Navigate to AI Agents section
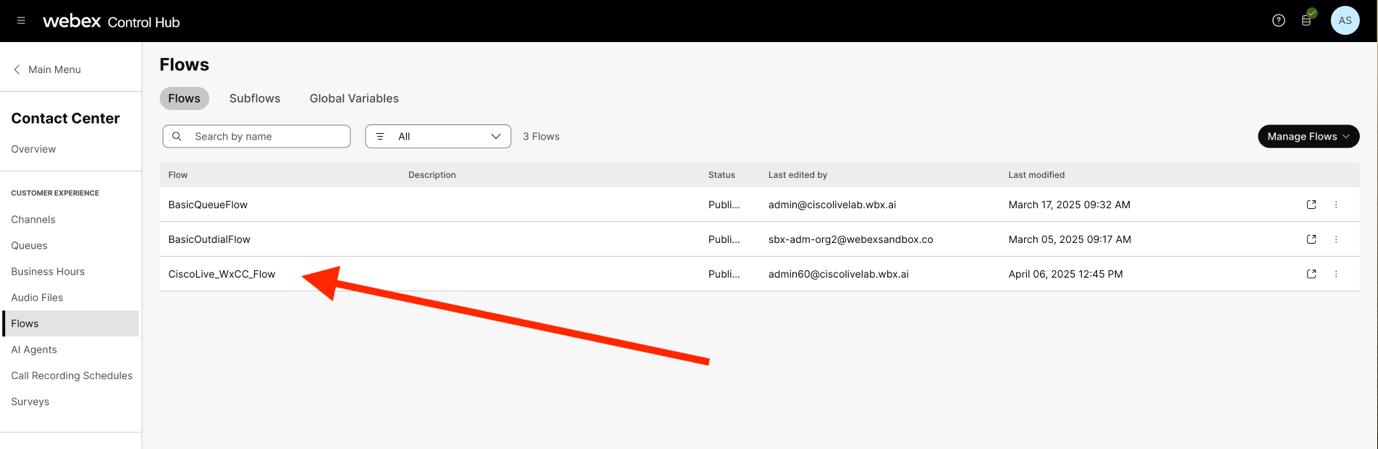Viewport: 1378px width, 449px height. [34, 350]
